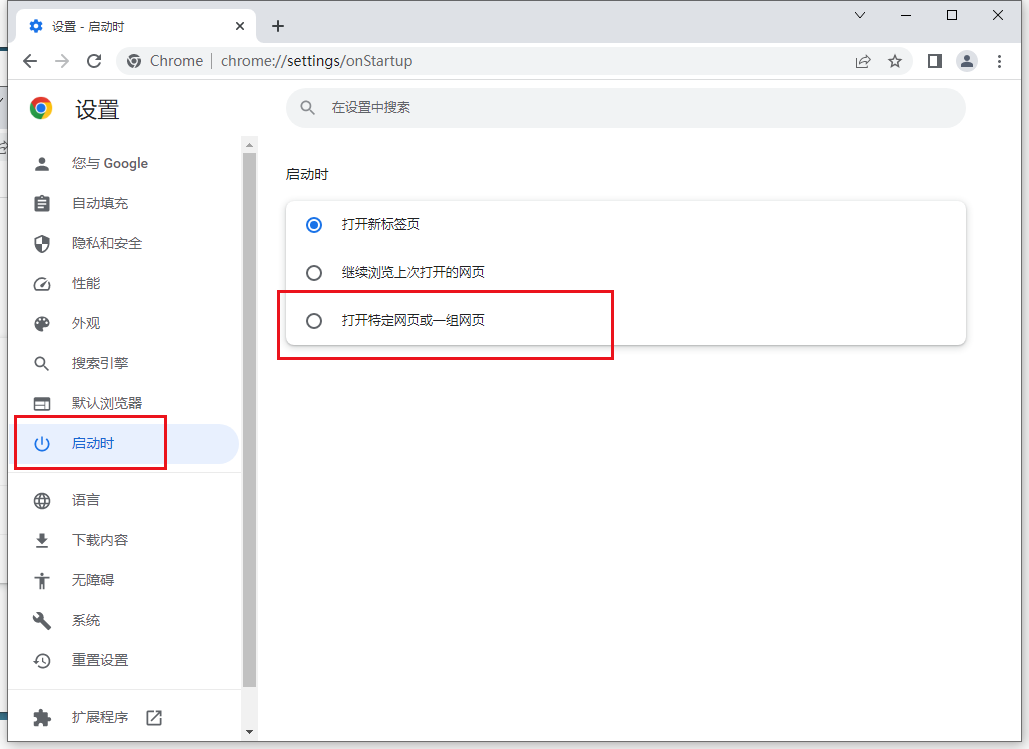This screenshot has height=749, width=1029.
Task: Click the 无障碍 accessibility icon
Action: (x=42, y=581)
